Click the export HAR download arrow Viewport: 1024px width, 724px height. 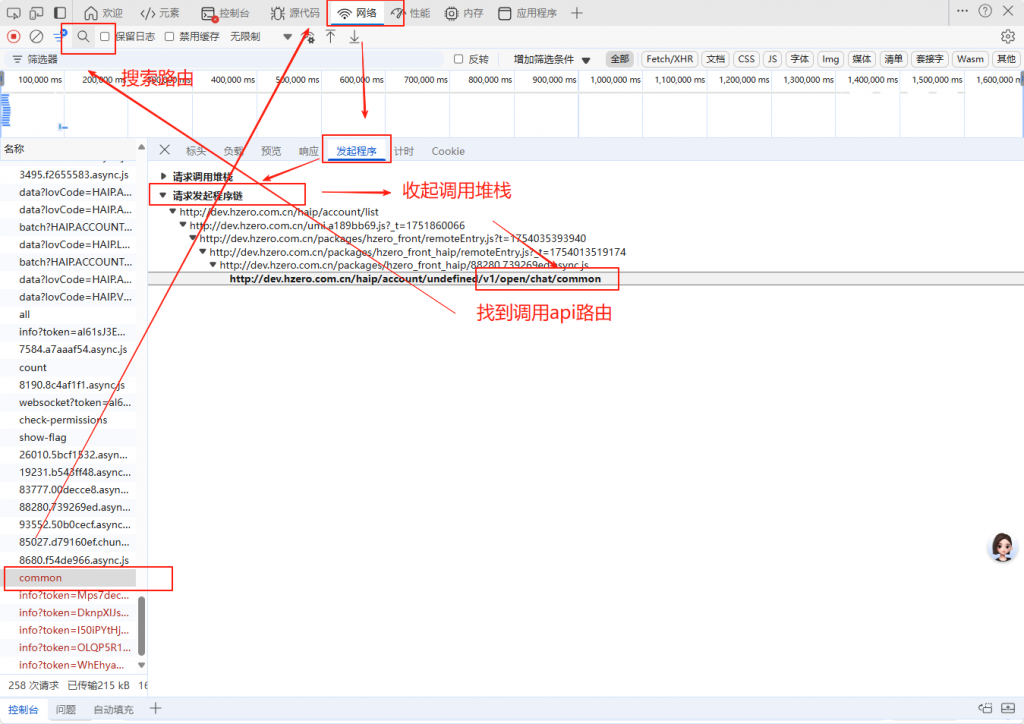[x=354, y=36]
